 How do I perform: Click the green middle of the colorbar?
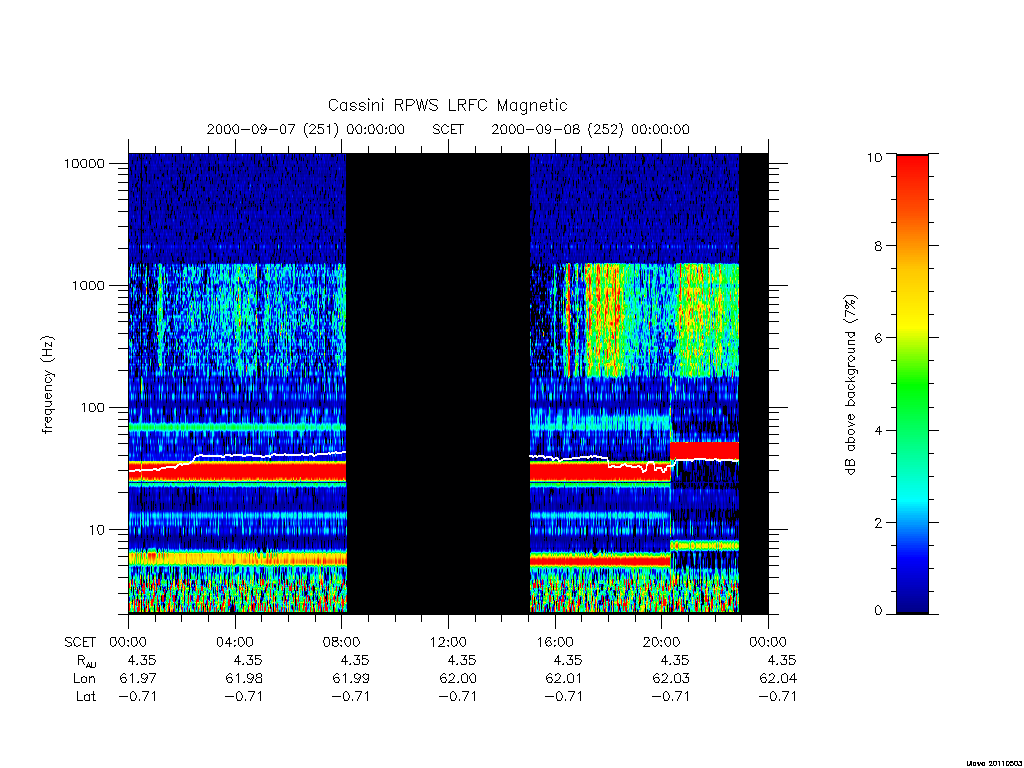(912, 385)
